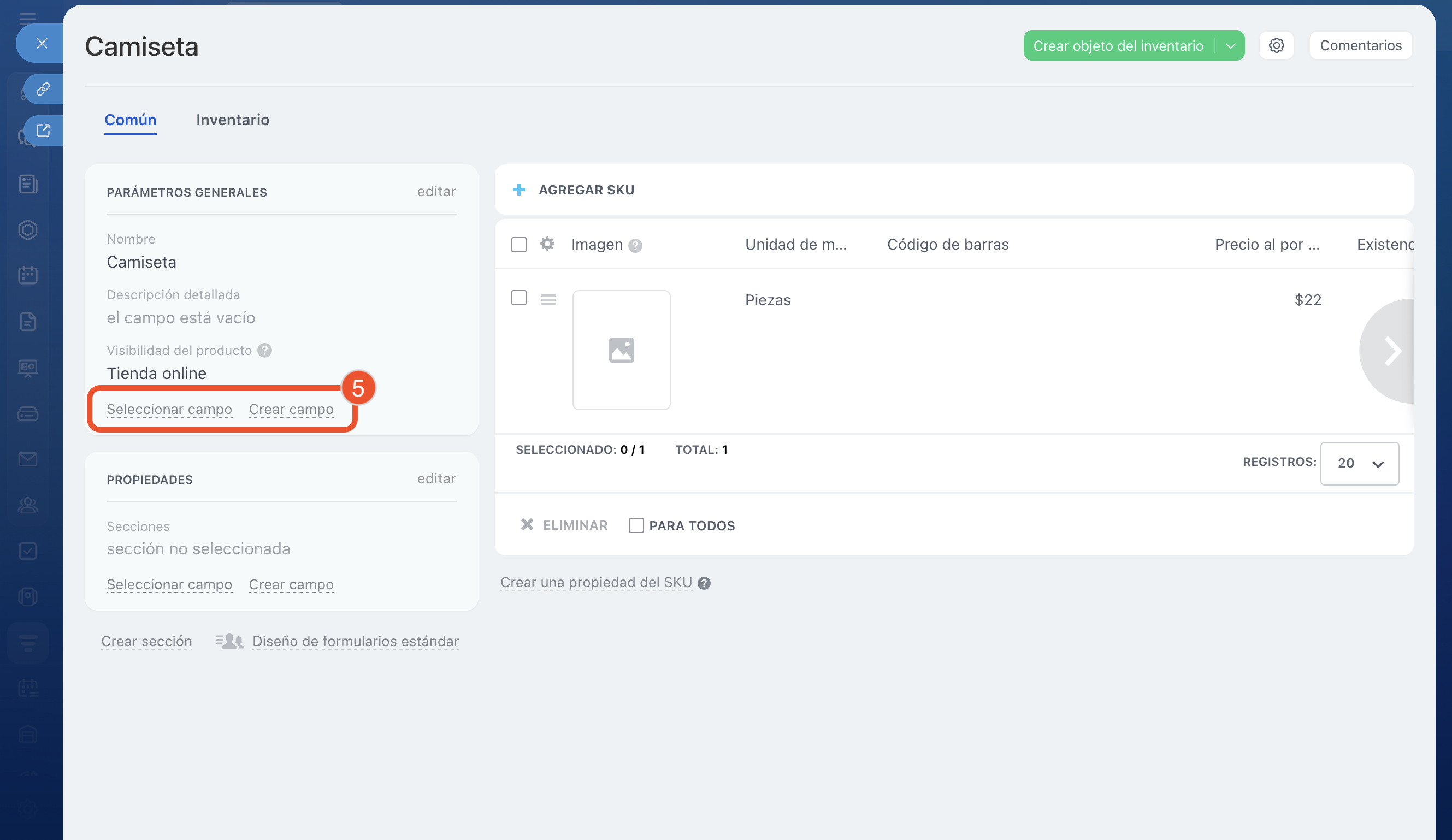Viewport: 1452px width, 840px height.
Task: Check the Piezas row checkbox
Action: coord(518,298)
